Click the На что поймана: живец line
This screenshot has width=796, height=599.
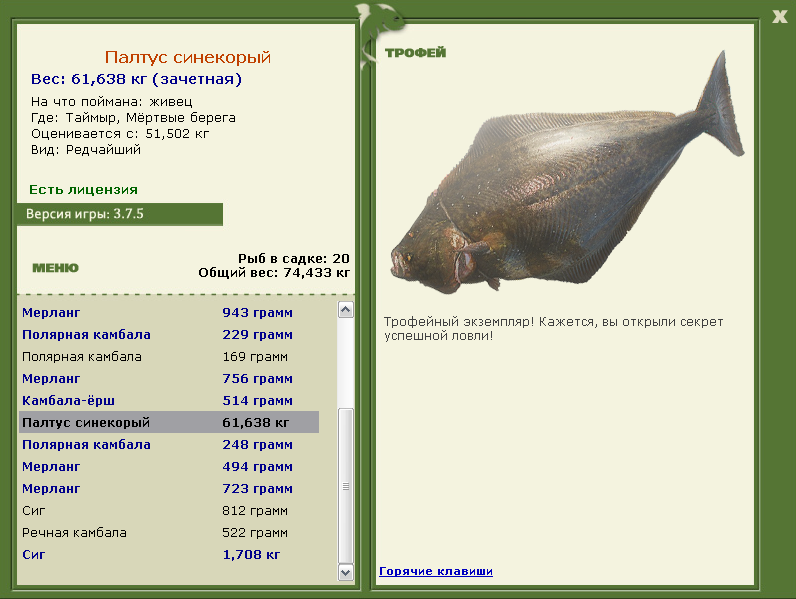tap(112, 102)
